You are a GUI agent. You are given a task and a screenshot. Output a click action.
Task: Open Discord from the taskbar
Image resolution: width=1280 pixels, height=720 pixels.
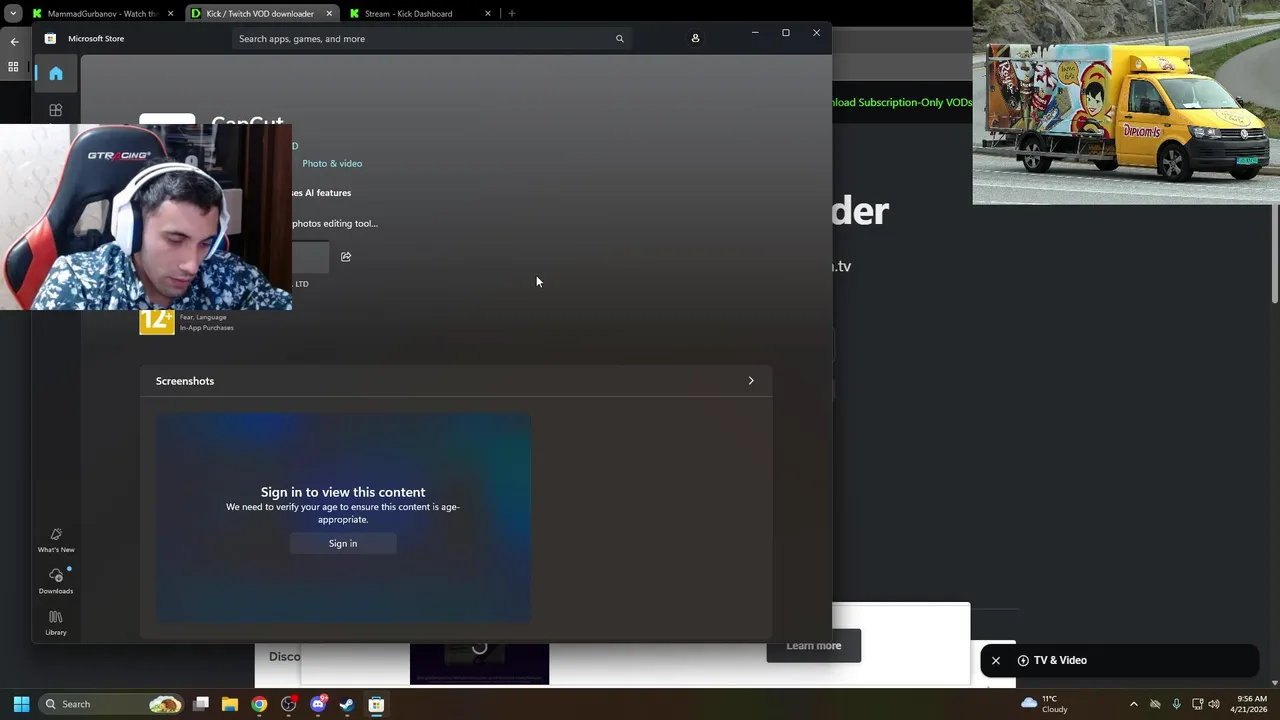click(318, 704)
